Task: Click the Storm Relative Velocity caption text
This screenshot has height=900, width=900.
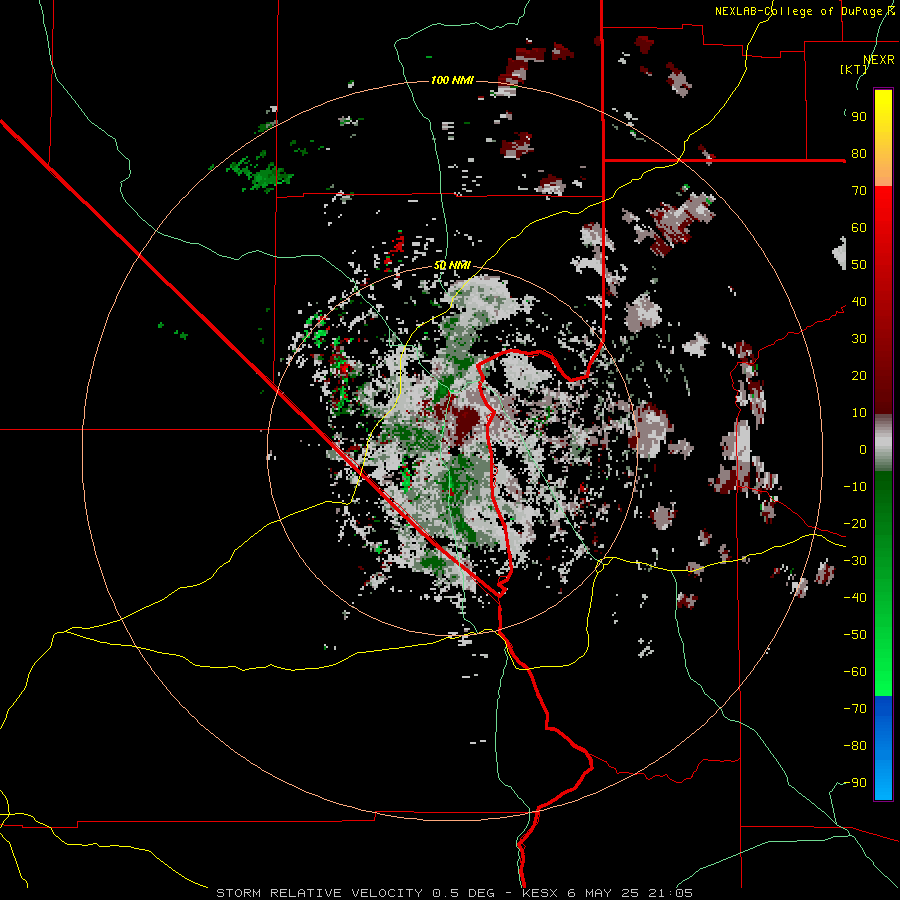Action: tap(455, 893)
